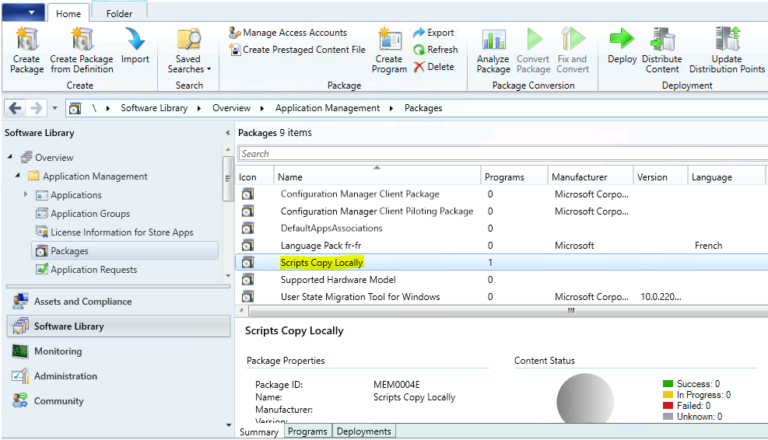Expand the Applications tree node
This screenshot has height=440, width=768.
(x=25, y=195)
